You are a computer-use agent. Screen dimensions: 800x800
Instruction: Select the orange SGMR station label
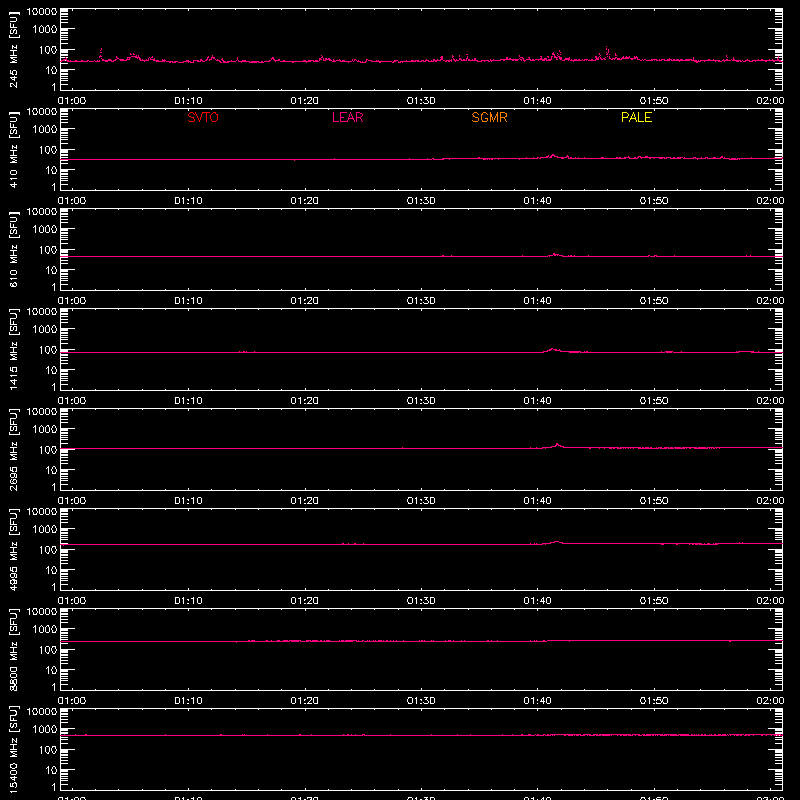point(489,117)
